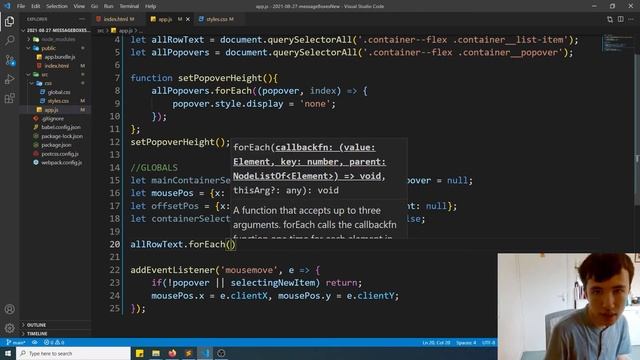640x360 pixels.
Task: Open the Explorer view in activity bar
Action: point(9,21)
